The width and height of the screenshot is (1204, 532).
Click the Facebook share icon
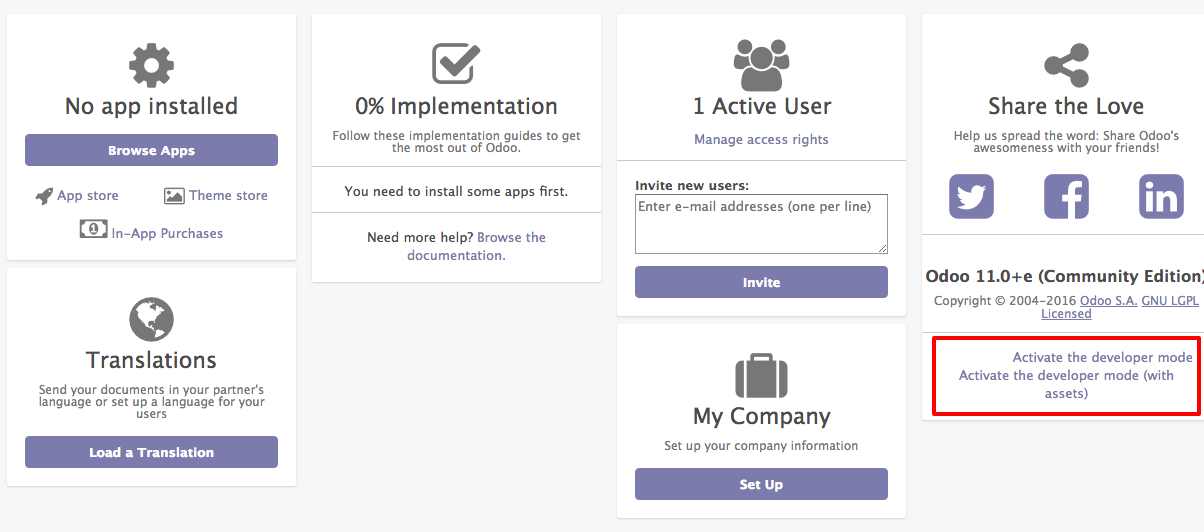tap(1066, 196)
